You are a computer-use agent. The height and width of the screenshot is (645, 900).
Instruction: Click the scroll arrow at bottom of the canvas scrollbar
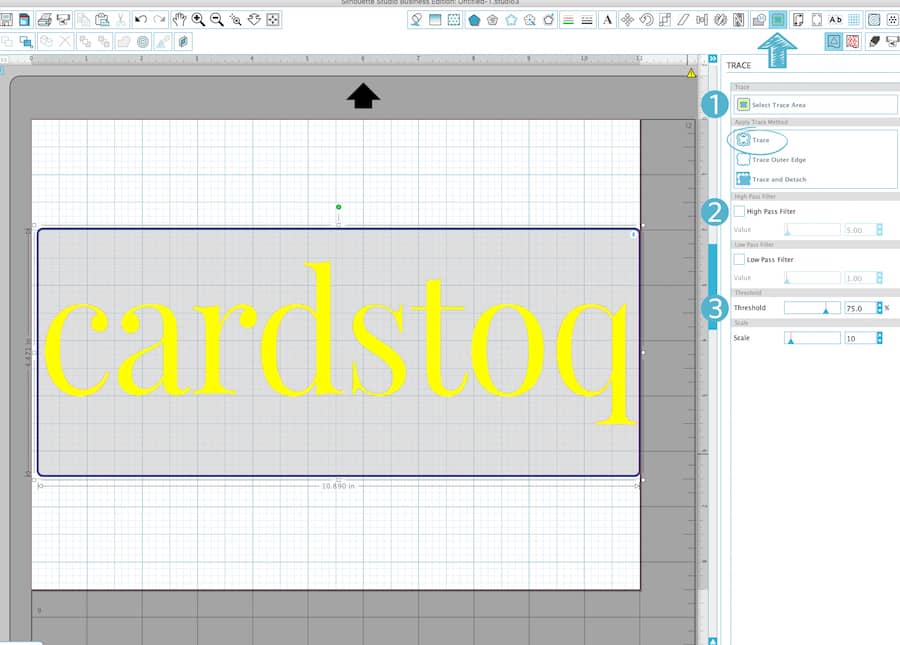click(x=713, y=641)
